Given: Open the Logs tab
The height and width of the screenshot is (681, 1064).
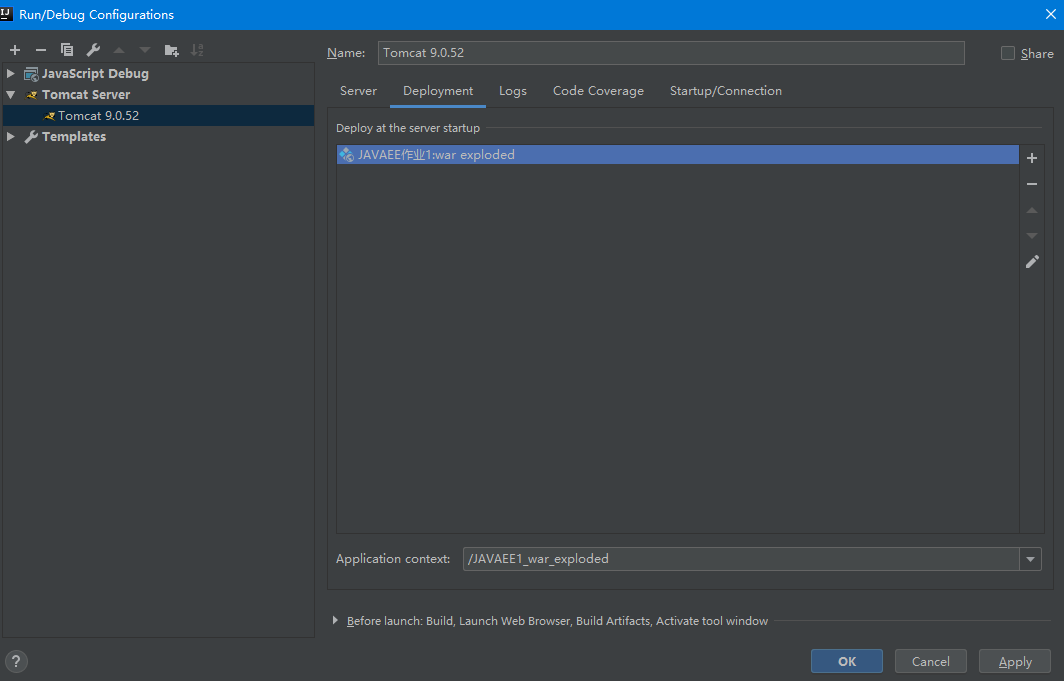Looking at the screenshot, I should (x=512, y=91).
